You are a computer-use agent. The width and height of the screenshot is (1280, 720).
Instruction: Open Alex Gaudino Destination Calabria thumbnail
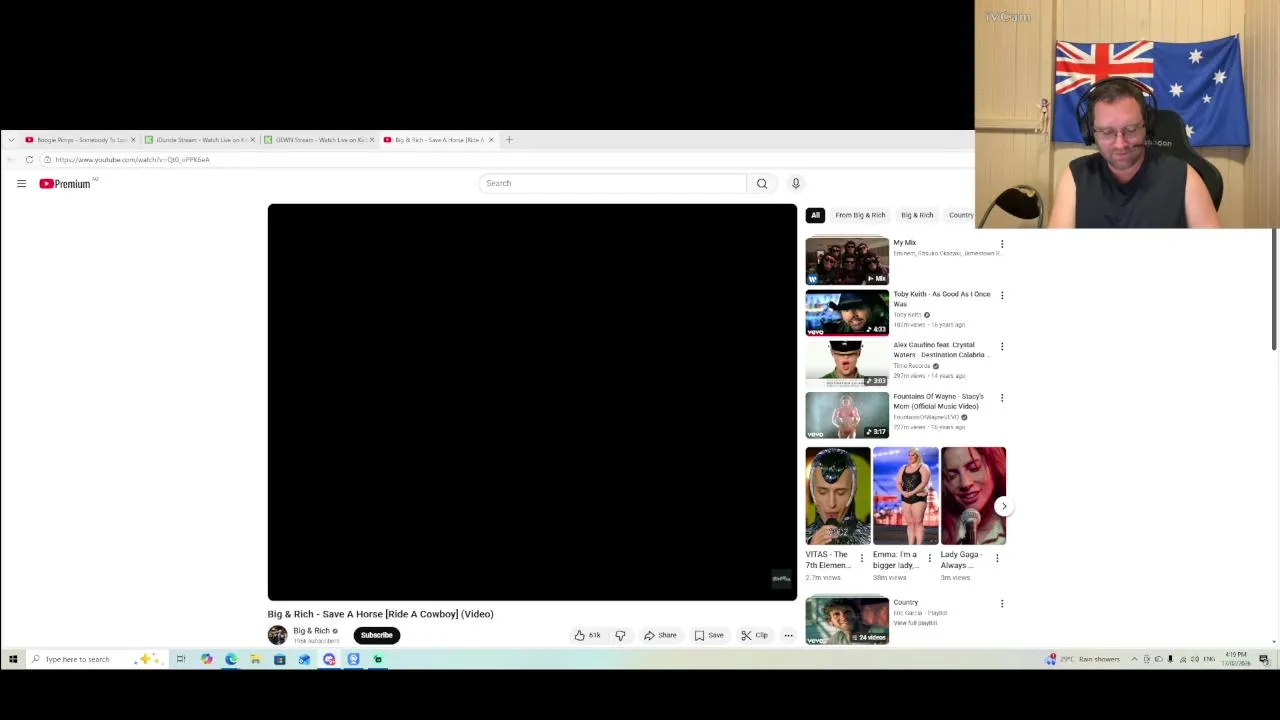(847, 363)
